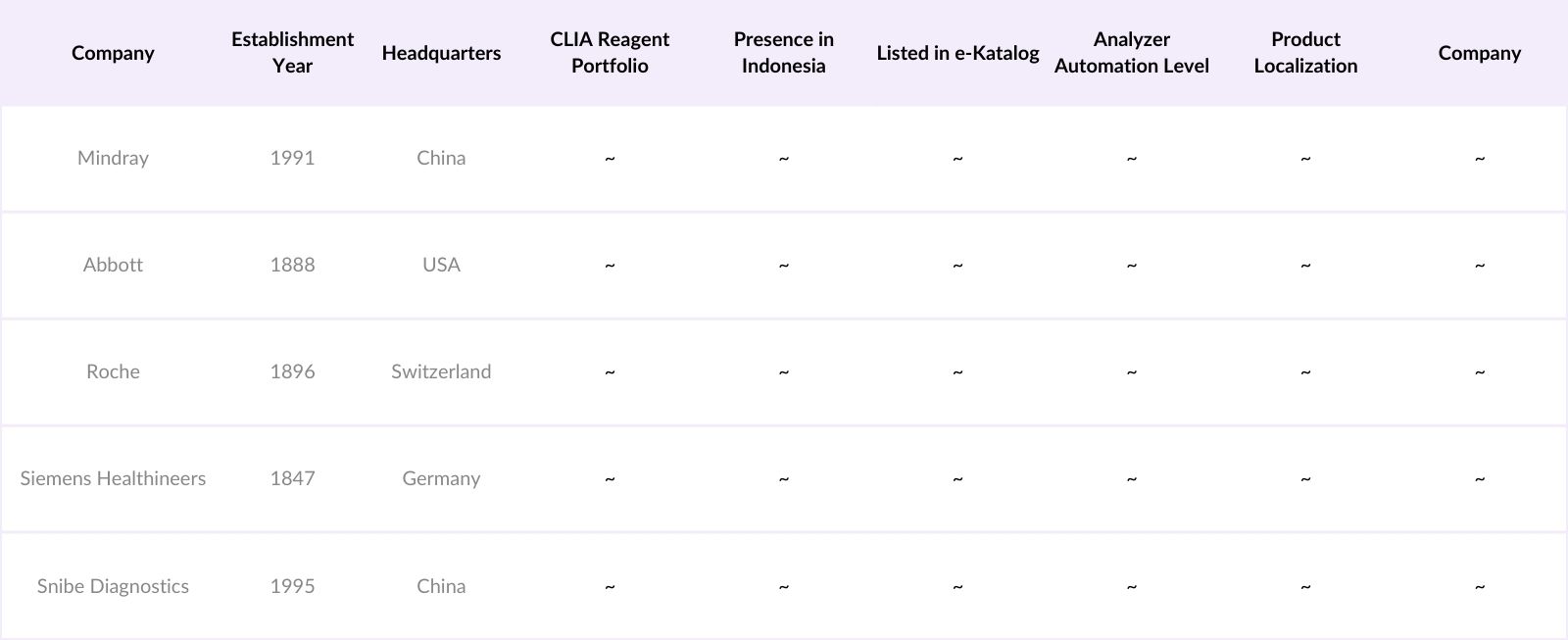This screenshot has height=640, width=1568.
Task: Select the Analyzer Automation Level header
Action: click(1131, 53)
